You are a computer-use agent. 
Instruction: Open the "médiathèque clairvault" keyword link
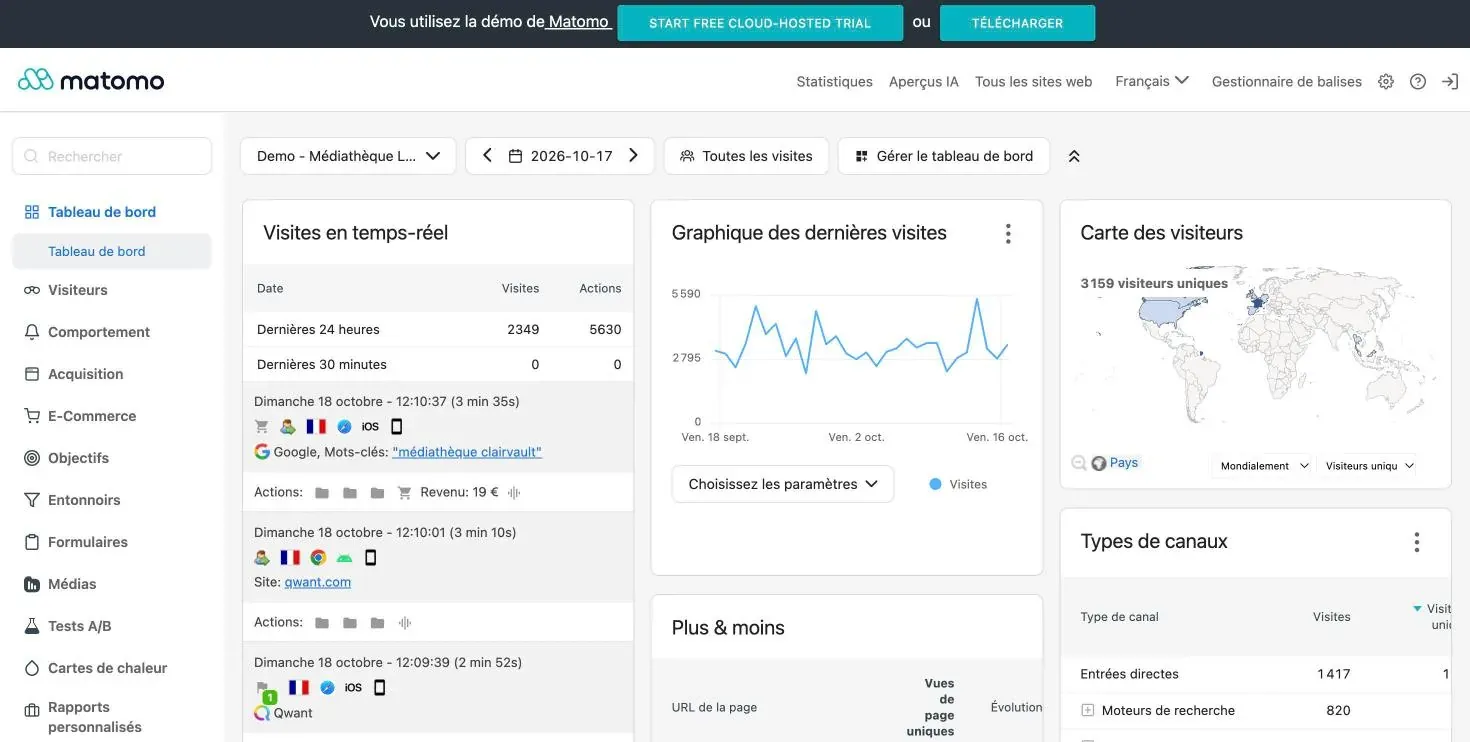click(x=467, y=452)
